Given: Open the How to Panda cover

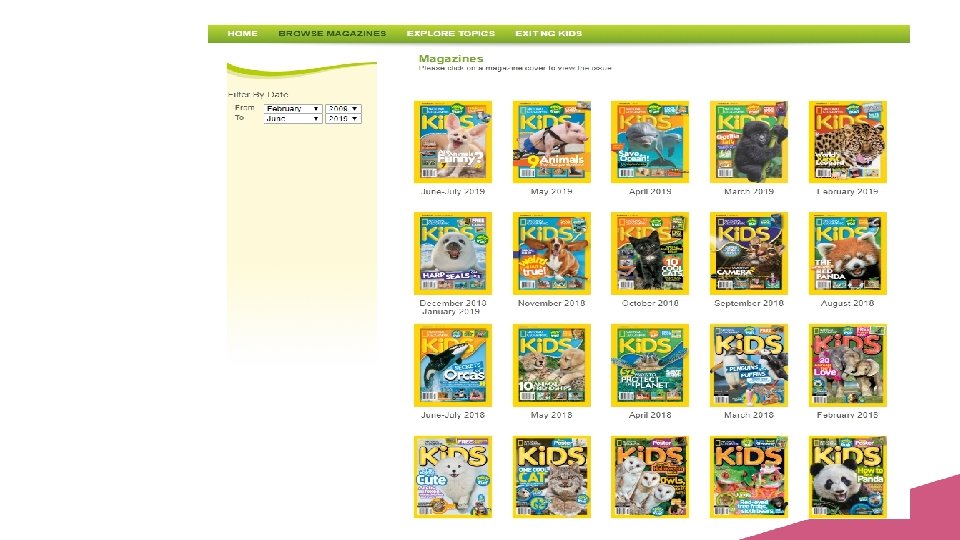Looking at the screenshot, I should tap(847, 477).
